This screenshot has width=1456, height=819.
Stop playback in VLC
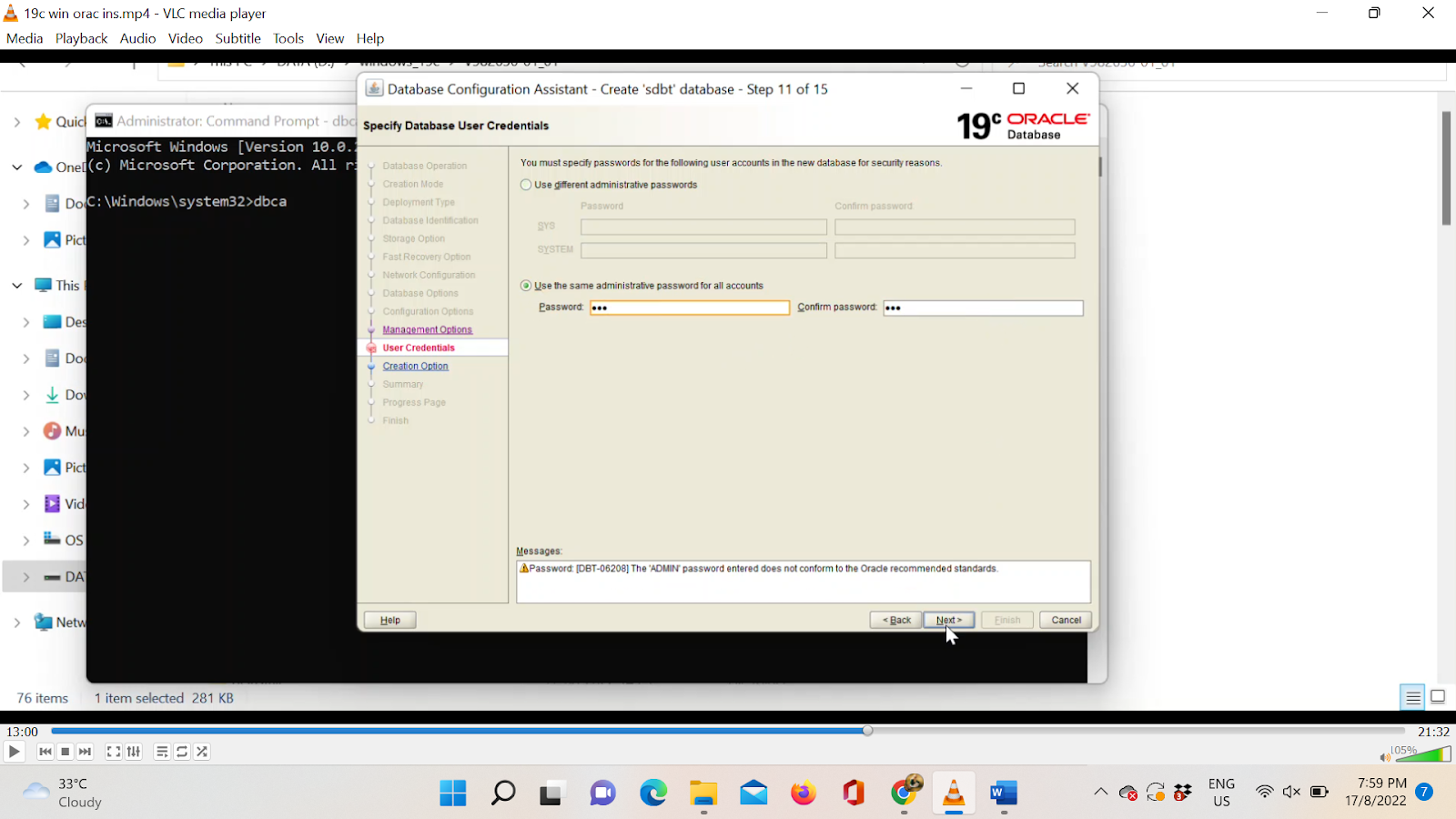coord(65,752)
